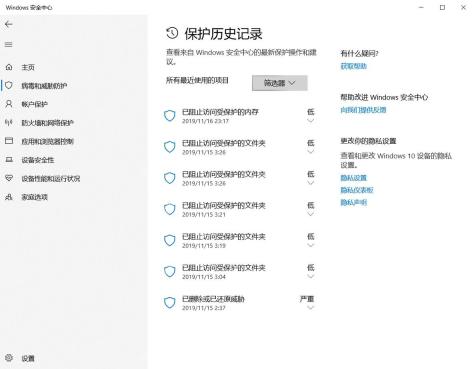Click the antenna icon for 防火墙和网络保护
The height and width of the screenshot is (369, 472).
[x=9, y=123]
